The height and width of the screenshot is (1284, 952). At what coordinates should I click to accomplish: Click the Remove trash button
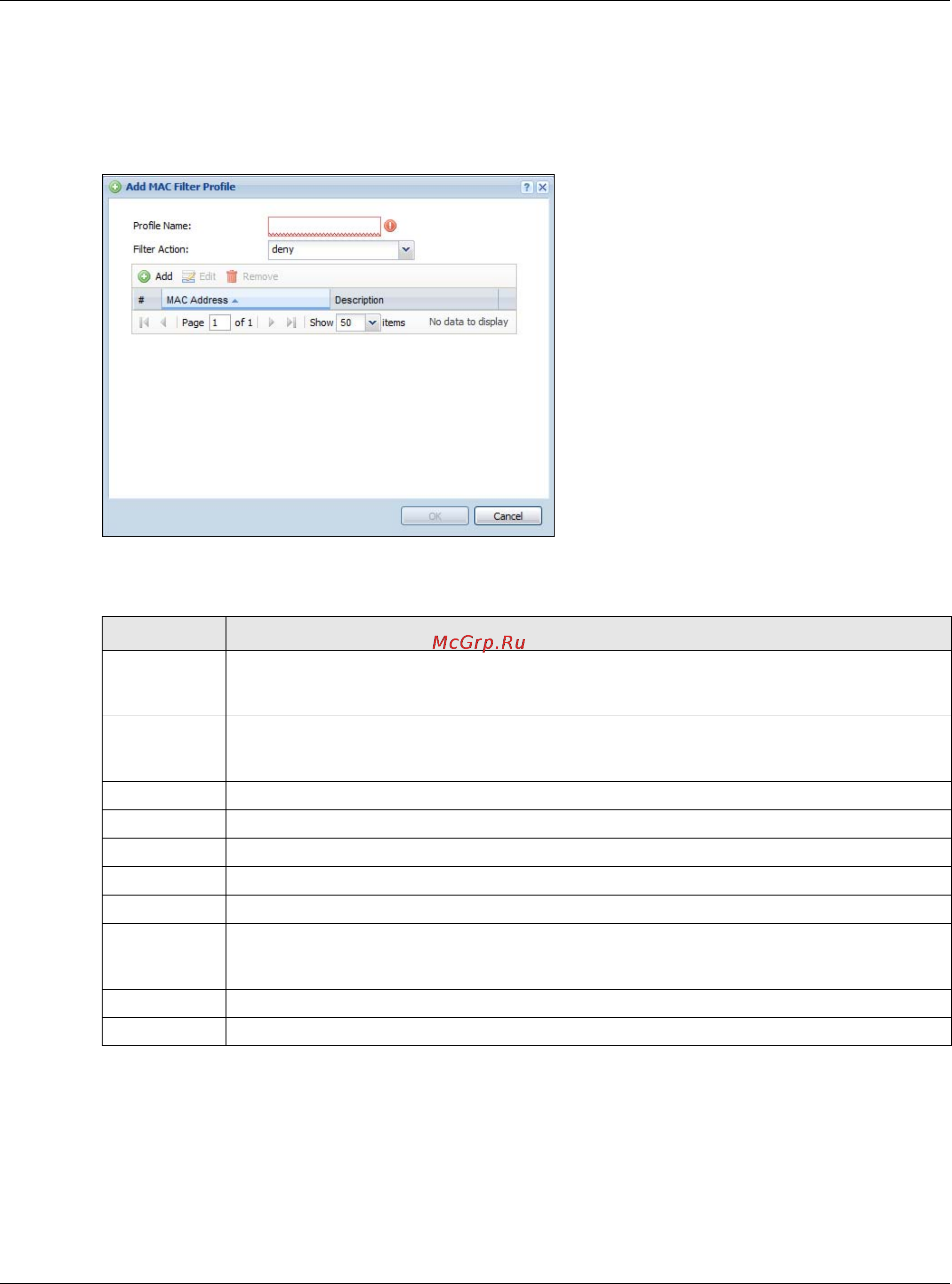coord(252,277)
